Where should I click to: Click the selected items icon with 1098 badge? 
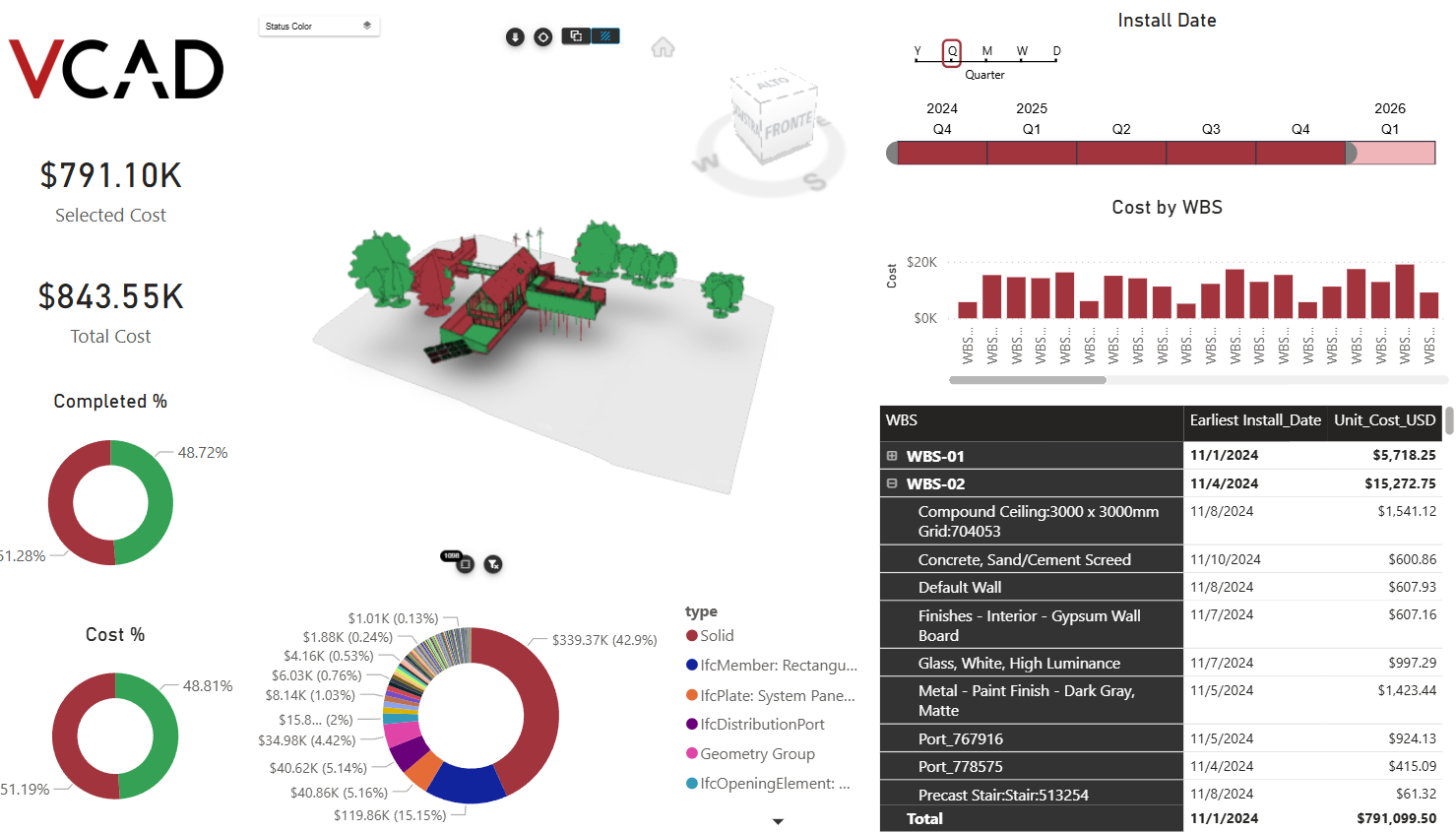[465, 564]
